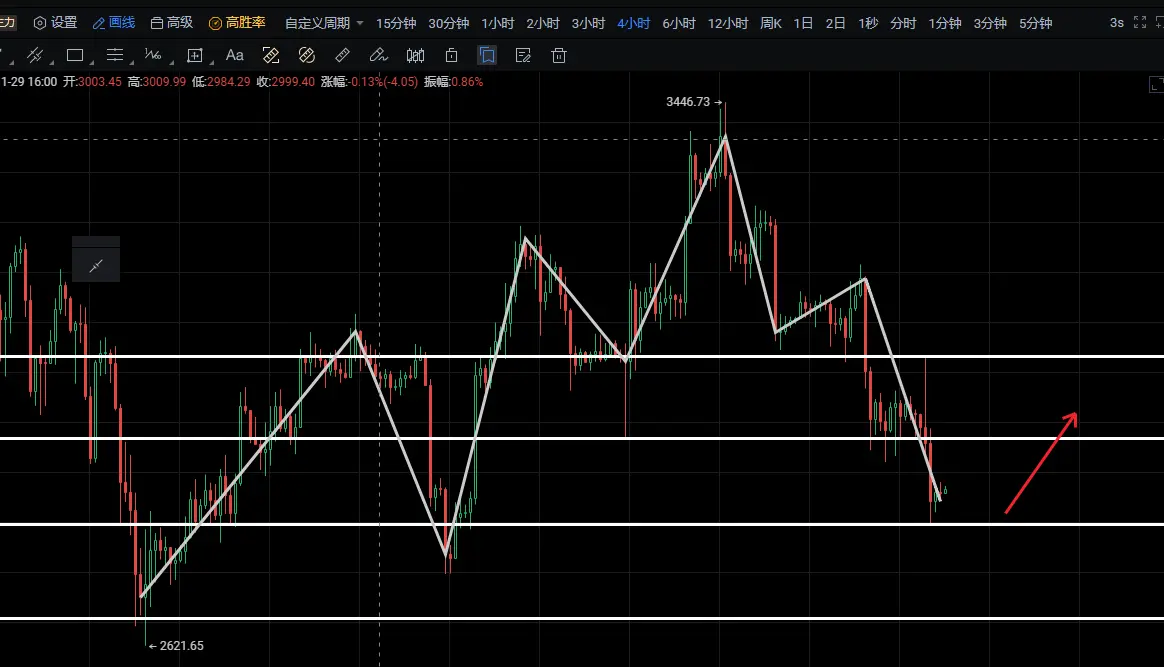Open the Fibonacci tool variants arrow
The image size is (1164, 667).
pos(171,62)
